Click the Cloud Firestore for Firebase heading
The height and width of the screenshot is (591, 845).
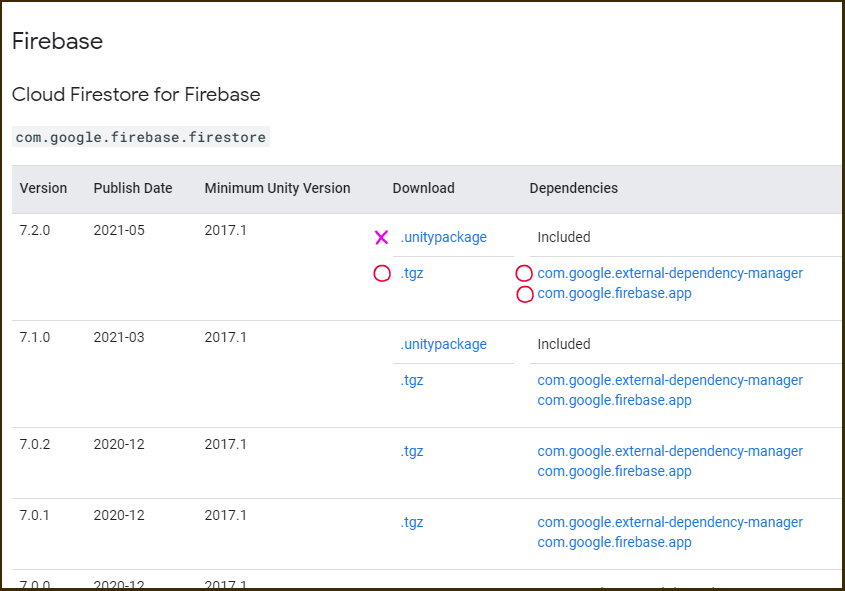[136, 95]
